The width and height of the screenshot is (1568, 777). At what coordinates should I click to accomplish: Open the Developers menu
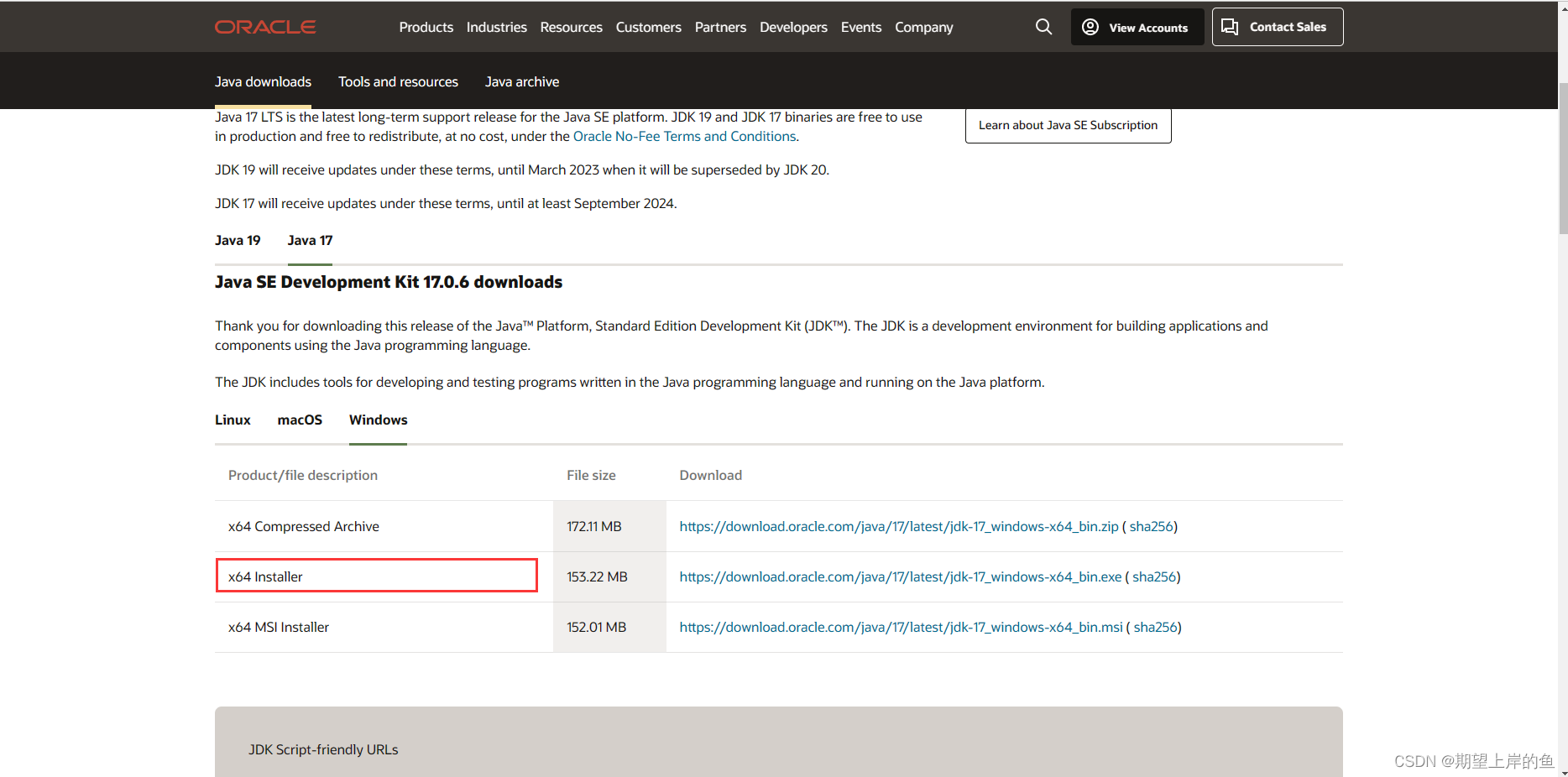pos(793,27)
